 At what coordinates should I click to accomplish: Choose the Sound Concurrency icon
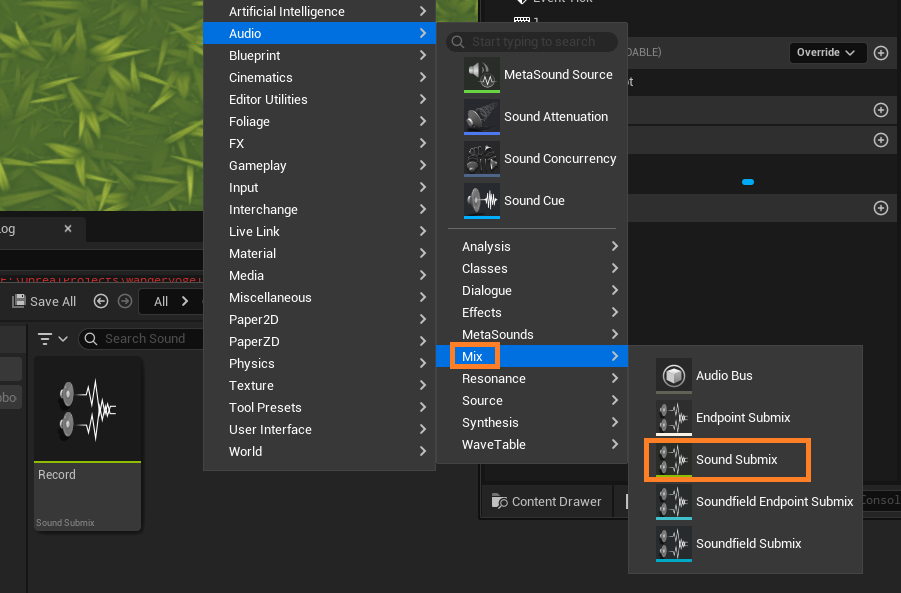[x=481, y=159]
